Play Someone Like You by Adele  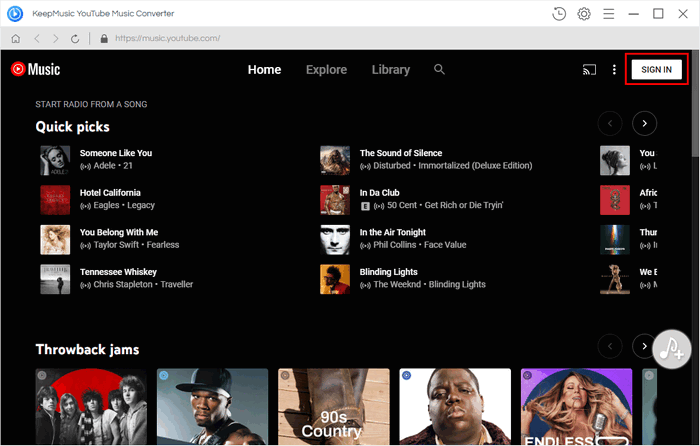[116, 153]
